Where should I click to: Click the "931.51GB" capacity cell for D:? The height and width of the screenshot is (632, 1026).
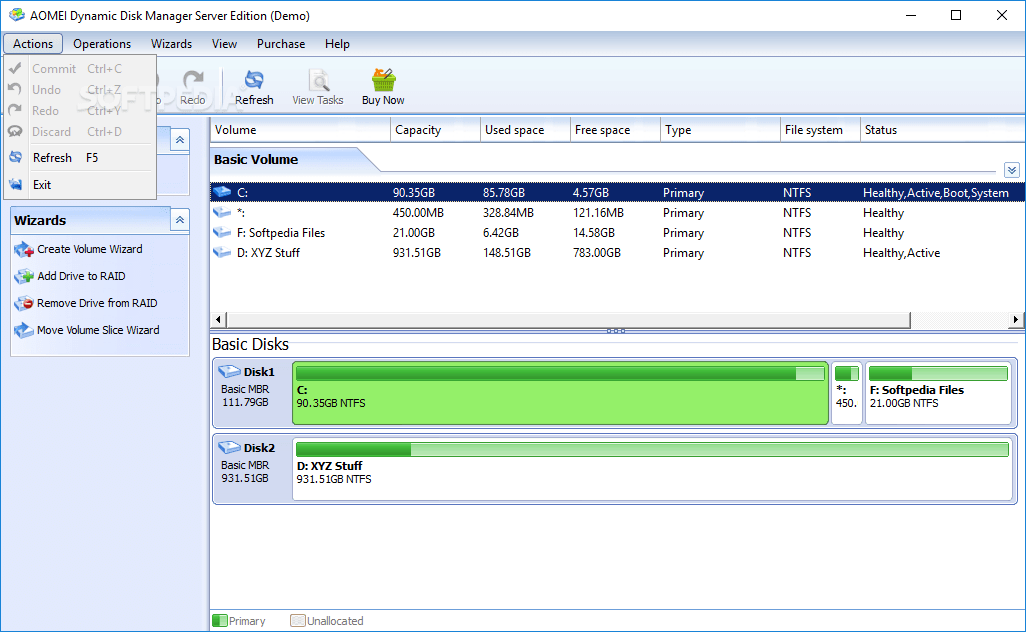[417, 253]
